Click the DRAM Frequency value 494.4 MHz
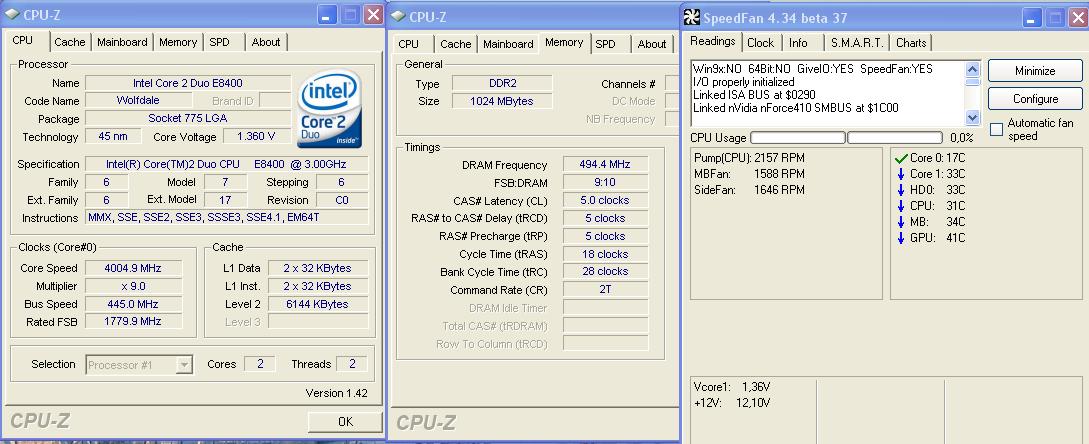The image size is (1089, 444). [x=605, y=165]
